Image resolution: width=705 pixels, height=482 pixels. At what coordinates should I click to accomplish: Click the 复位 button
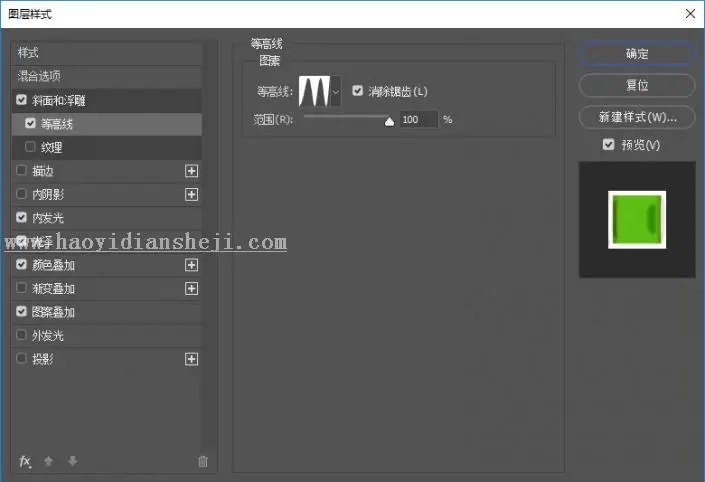(637, 85)
